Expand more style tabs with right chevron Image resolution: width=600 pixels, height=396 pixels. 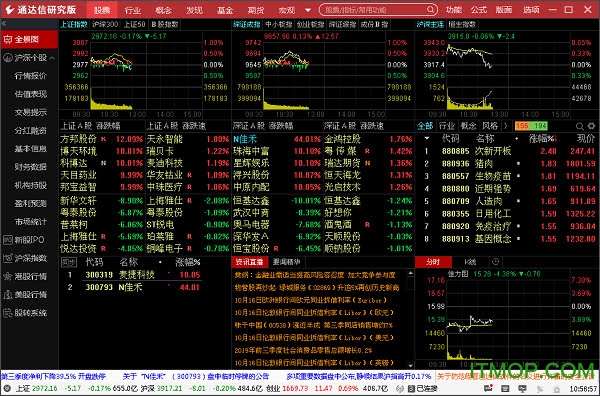click(505, 125)
